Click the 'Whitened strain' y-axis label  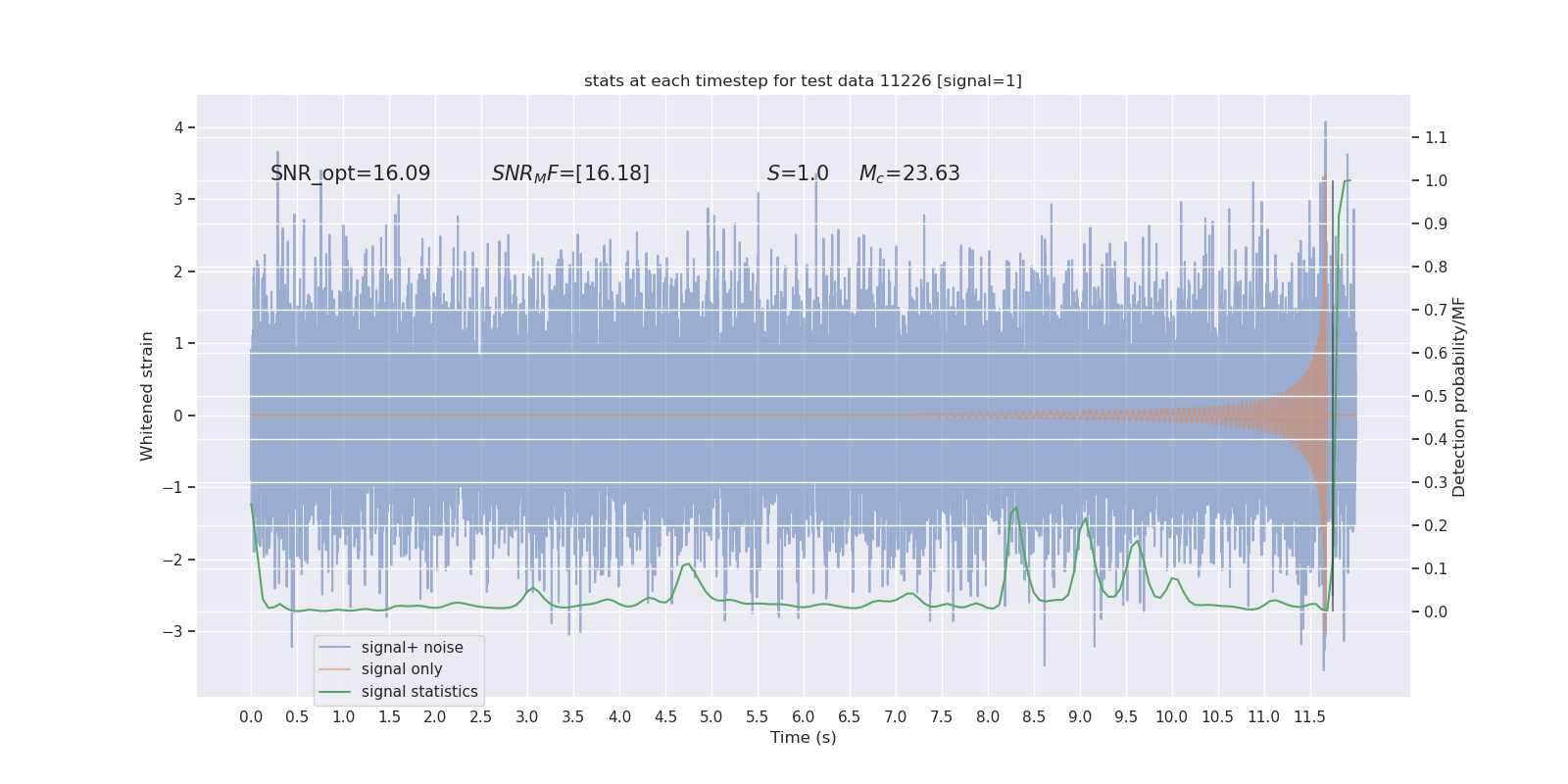pos(147,396)
